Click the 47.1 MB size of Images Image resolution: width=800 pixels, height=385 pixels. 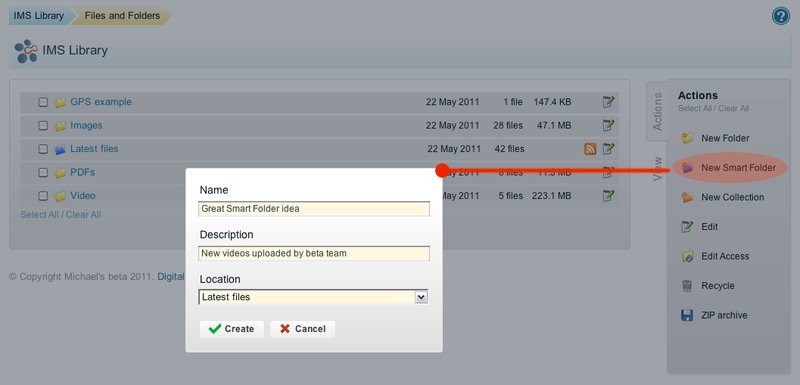(555, 125)
